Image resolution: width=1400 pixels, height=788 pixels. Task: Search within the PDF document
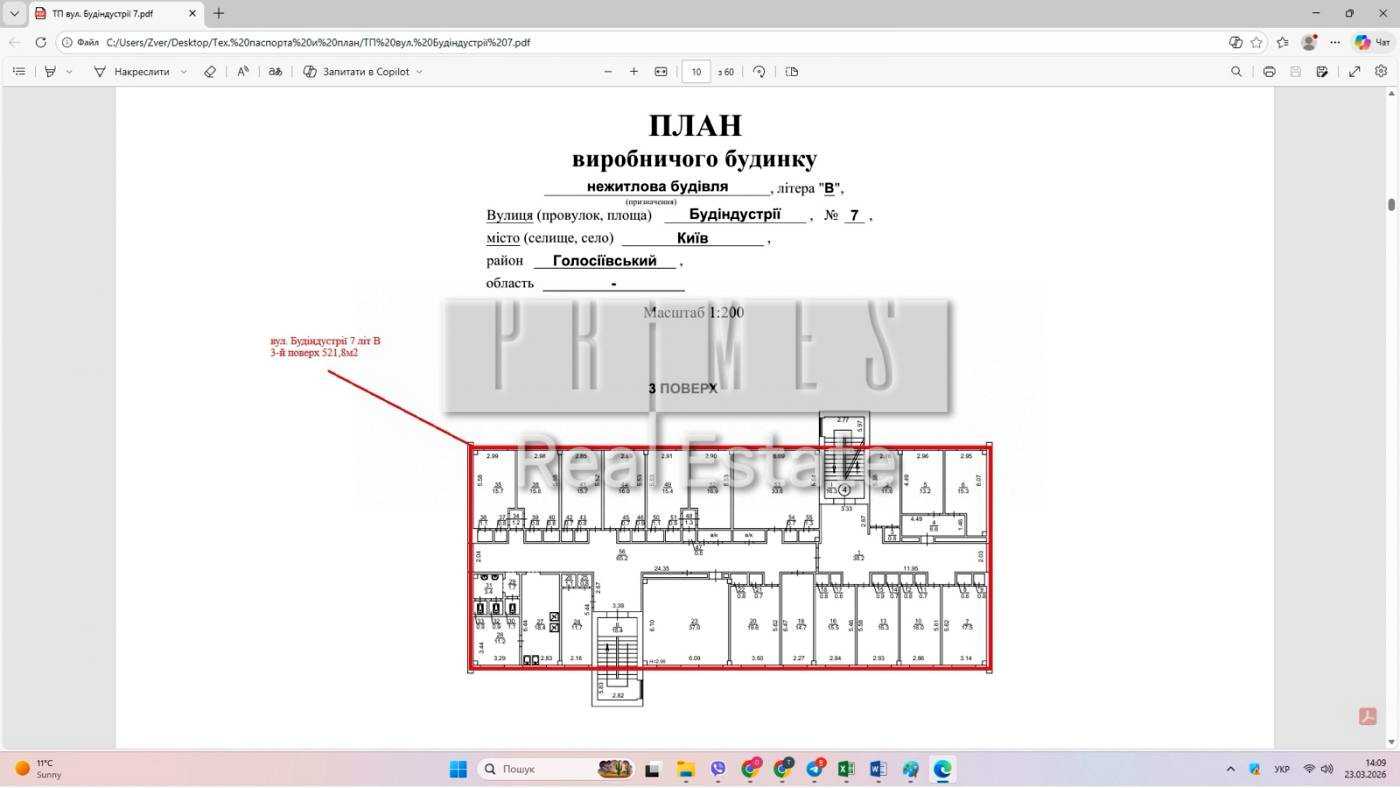[1236, 72]
